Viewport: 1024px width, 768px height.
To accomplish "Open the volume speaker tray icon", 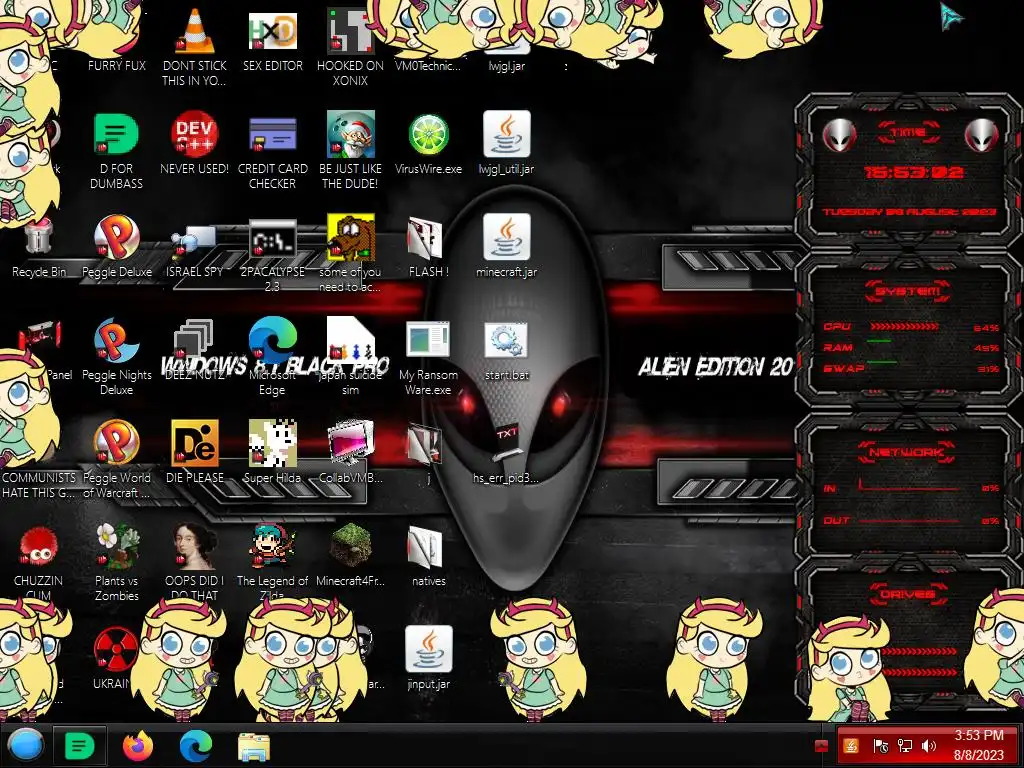I will pos(928,746).
